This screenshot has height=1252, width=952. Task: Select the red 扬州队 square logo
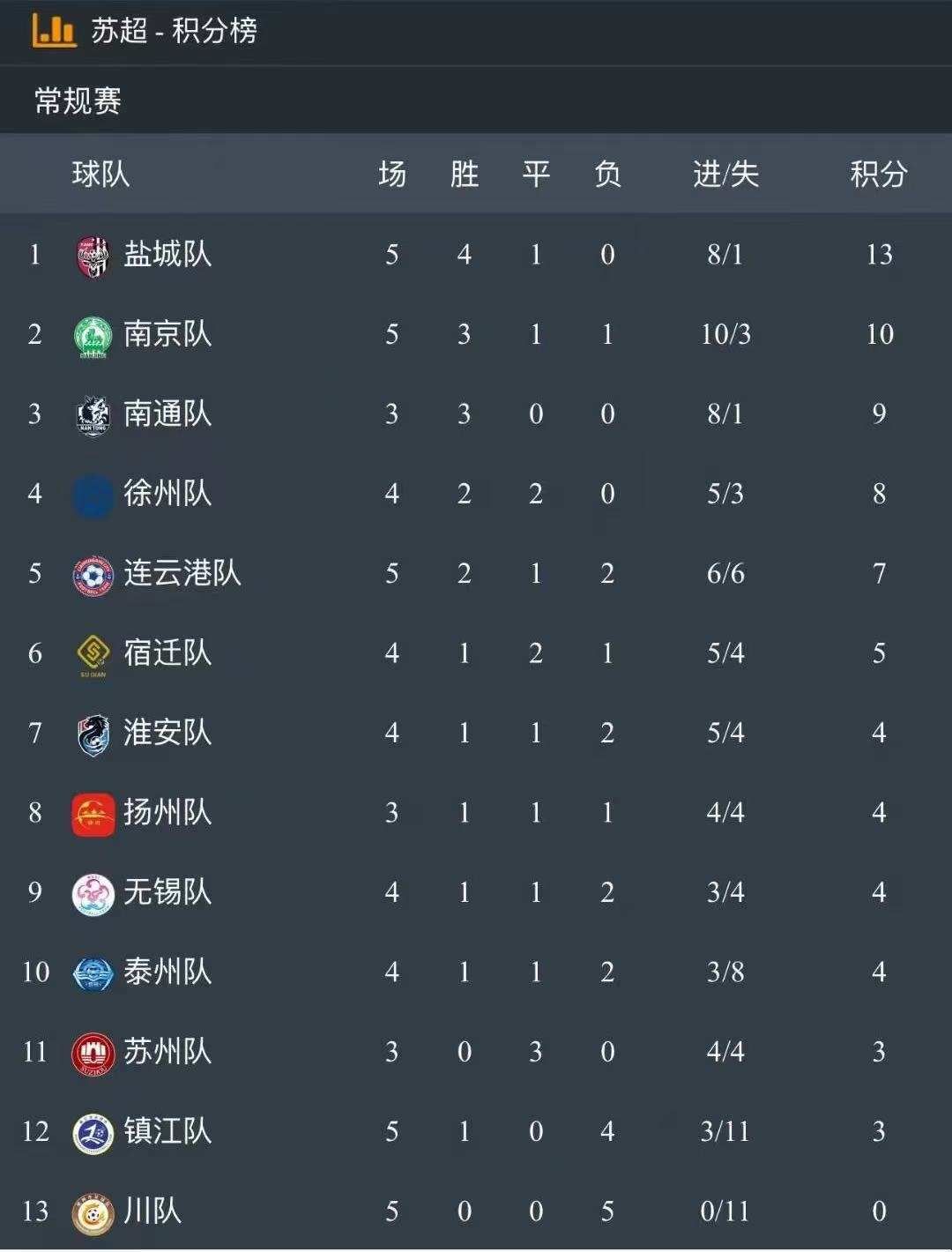[x=93, y=815]
